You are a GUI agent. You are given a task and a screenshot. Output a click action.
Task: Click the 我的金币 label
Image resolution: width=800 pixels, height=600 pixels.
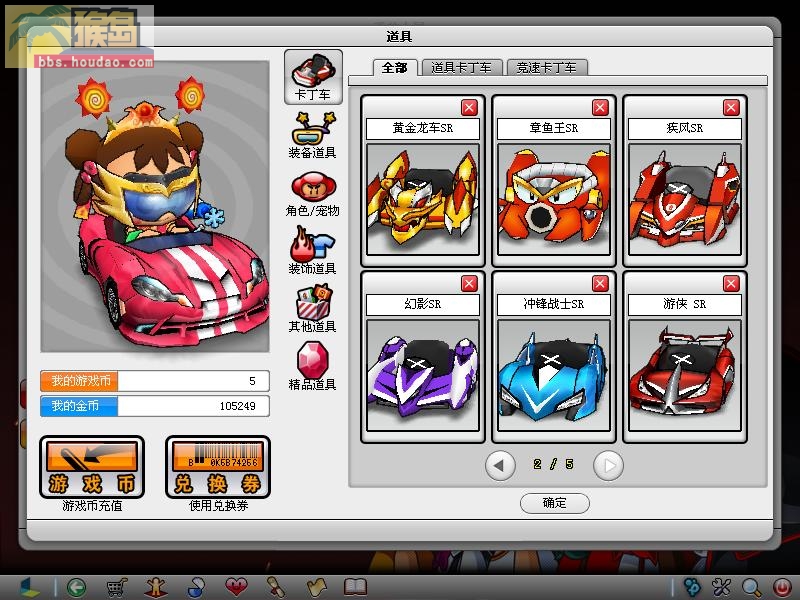click(x=80, y=406)
